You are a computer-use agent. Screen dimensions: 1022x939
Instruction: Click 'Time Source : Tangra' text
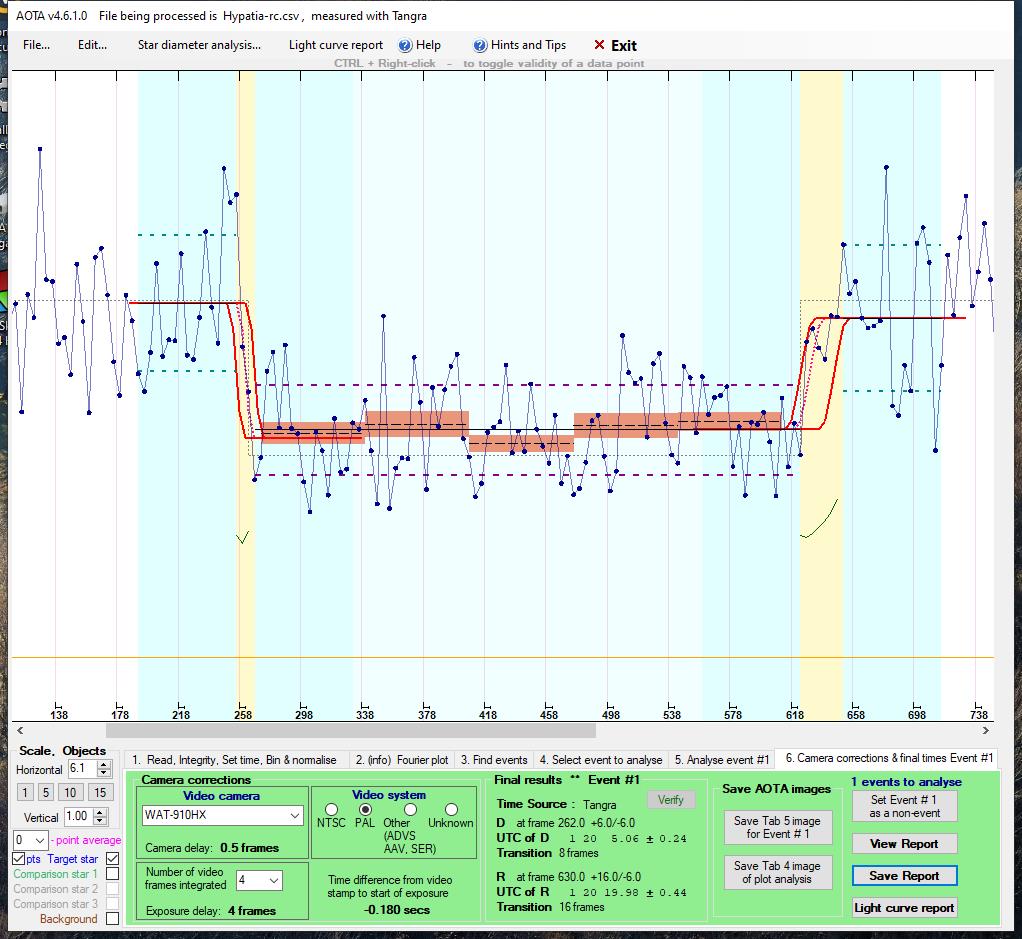click(556, 804)
